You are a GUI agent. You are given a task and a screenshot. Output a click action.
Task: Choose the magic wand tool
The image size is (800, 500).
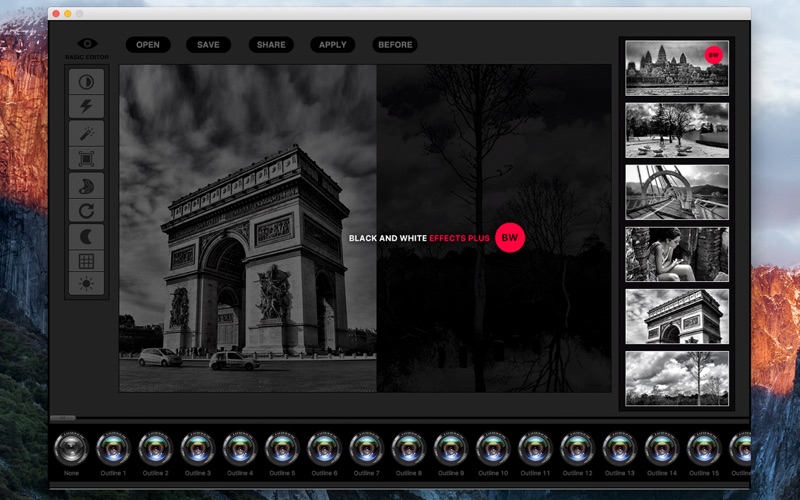pos(86,134)
